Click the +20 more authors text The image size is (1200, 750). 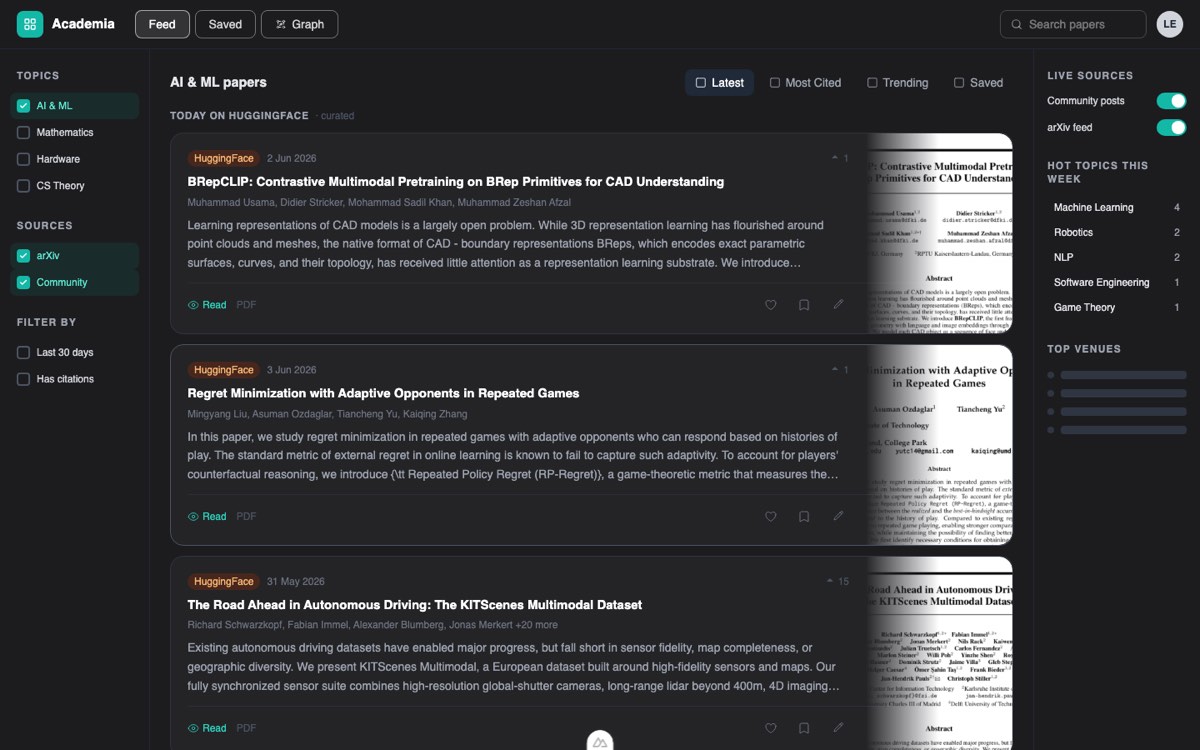(536, 625)
